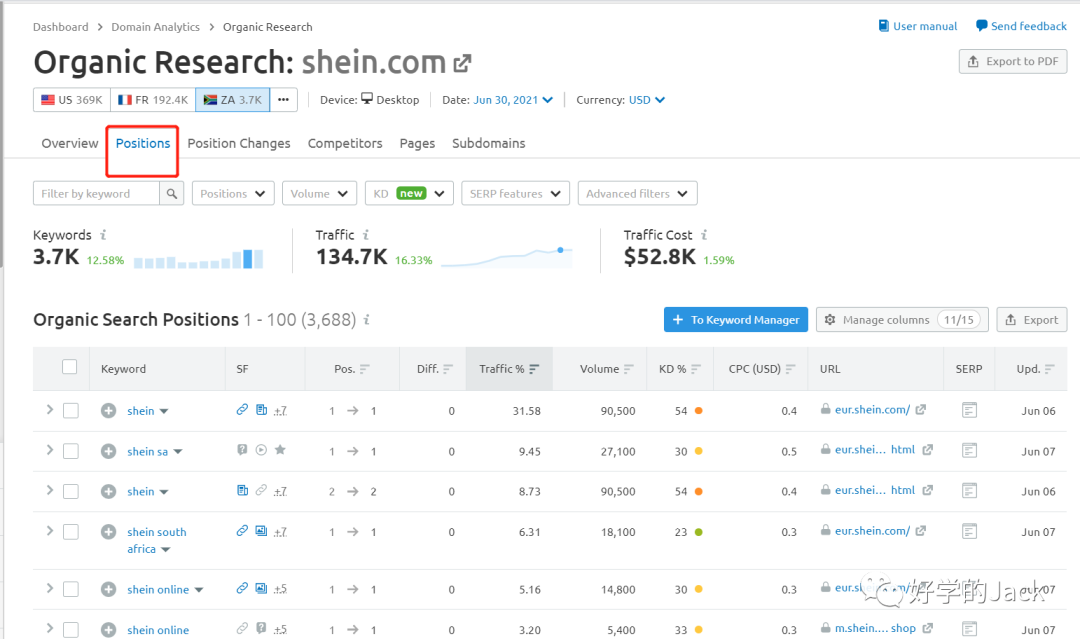Sort by KD % column sort icon
The height and width of the screenshot is (639, 1080).
696,369
